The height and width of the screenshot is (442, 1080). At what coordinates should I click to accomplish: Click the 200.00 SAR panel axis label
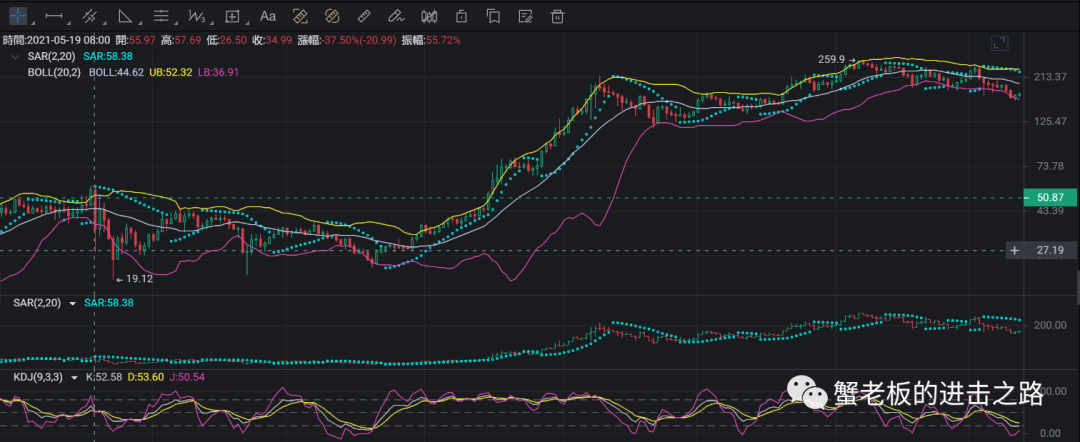[x=1050, y=325]
